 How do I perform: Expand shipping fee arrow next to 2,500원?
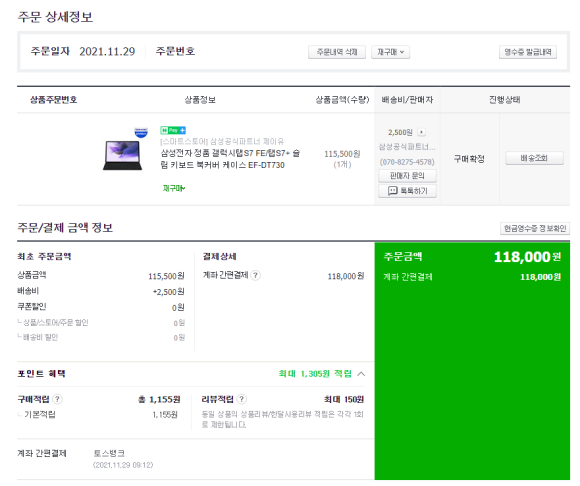coord(421,132)
